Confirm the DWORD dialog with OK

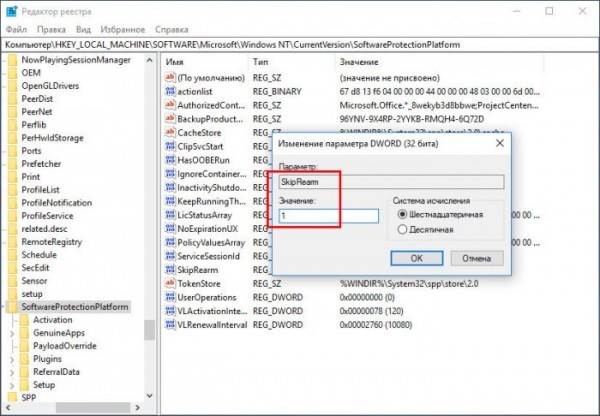417,258
